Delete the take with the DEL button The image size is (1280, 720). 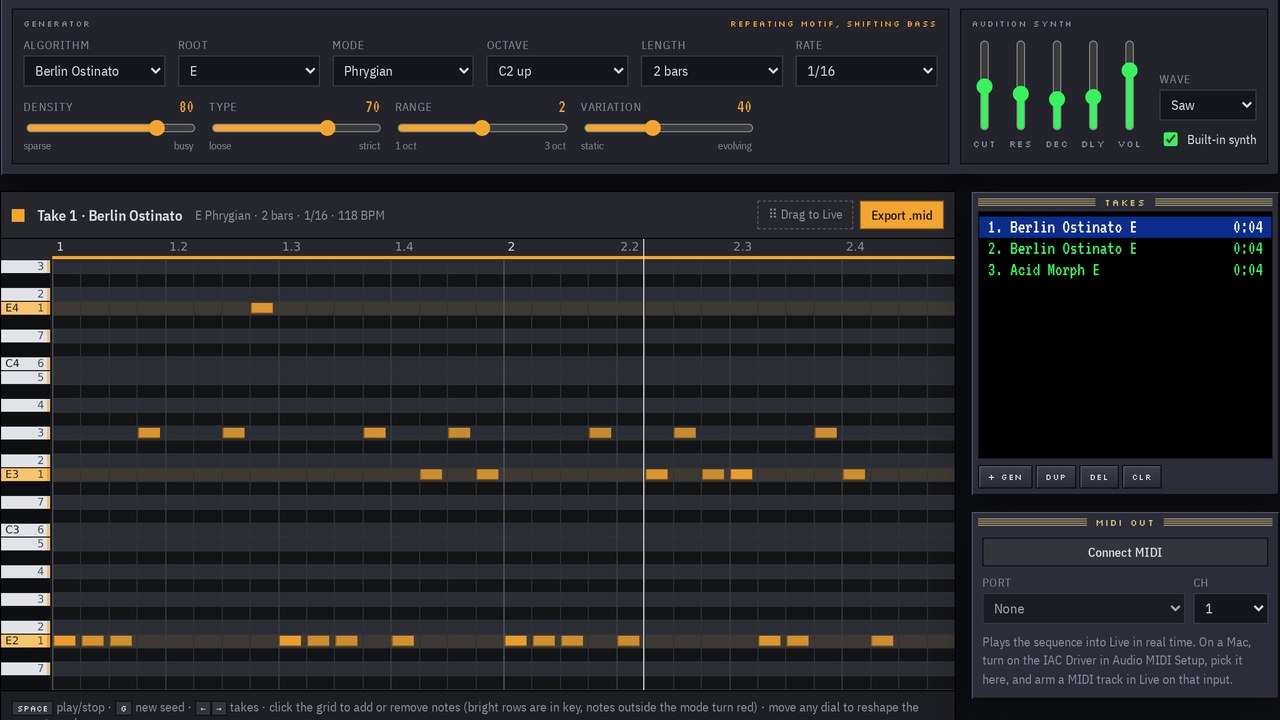1099,477
